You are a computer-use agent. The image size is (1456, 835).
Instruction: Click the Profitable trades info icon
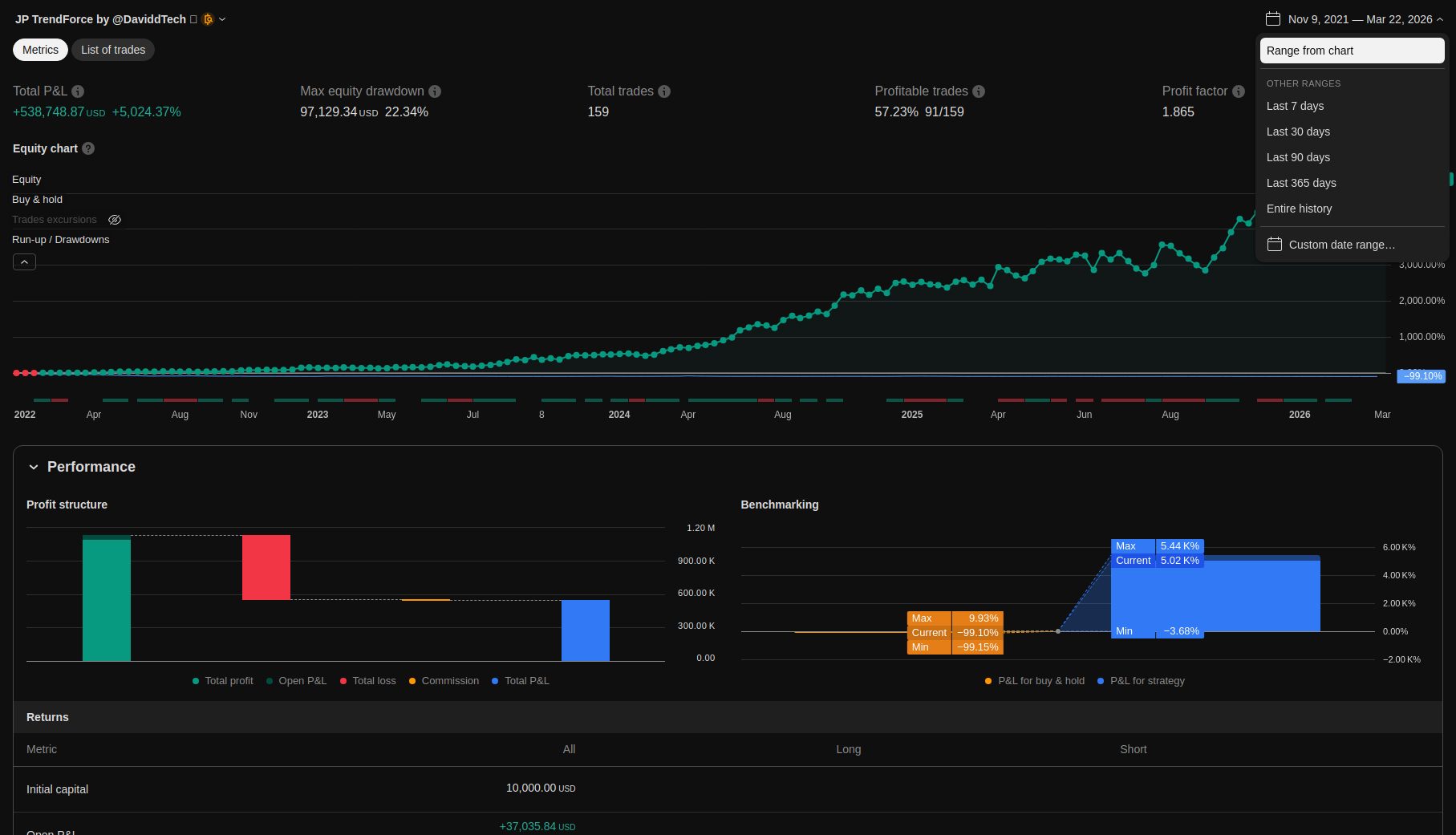click(979, 91)
